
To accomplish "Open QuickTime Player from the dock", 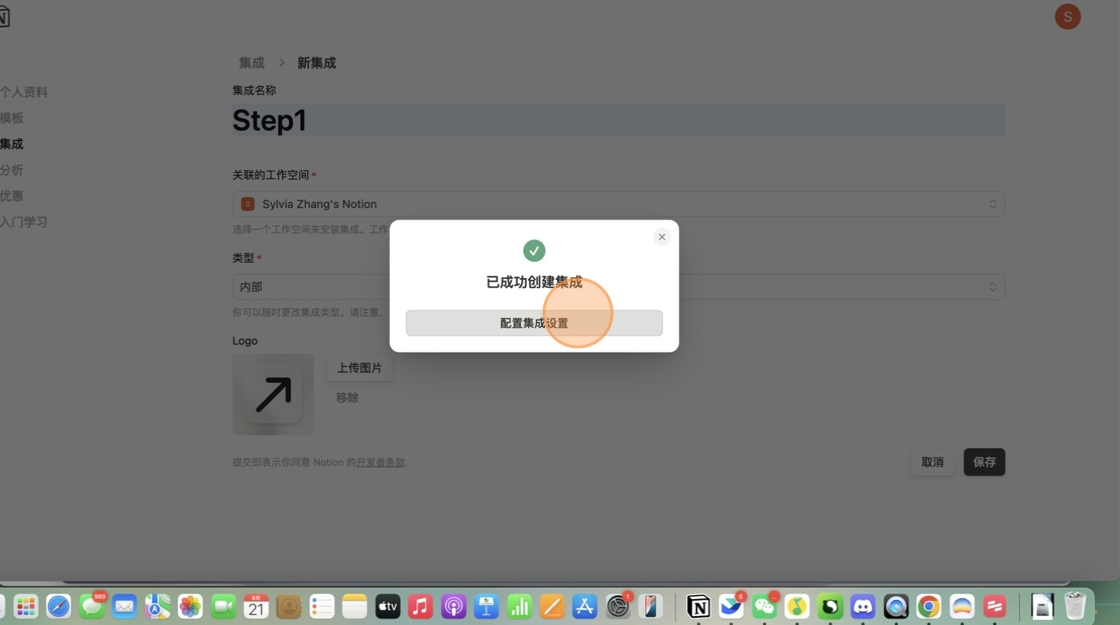I will [896, 607].
